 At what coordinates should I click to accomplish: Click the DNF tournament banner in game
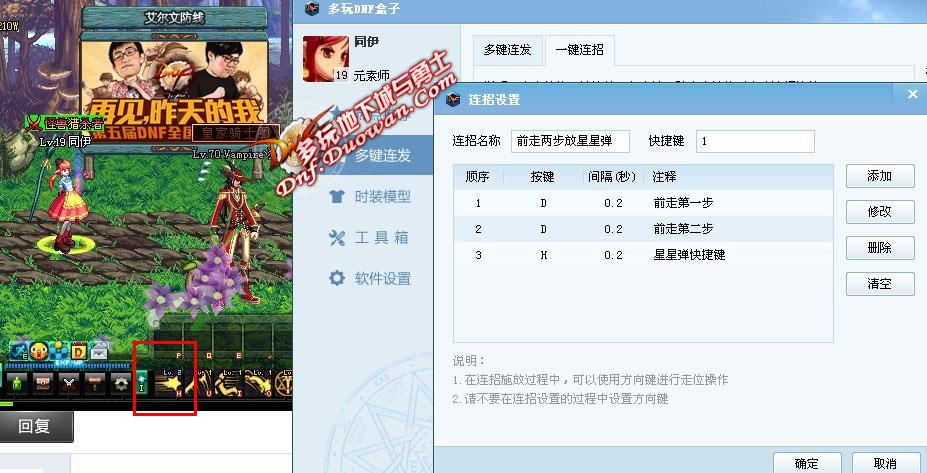pyautogui.click(x=175, y=89)
